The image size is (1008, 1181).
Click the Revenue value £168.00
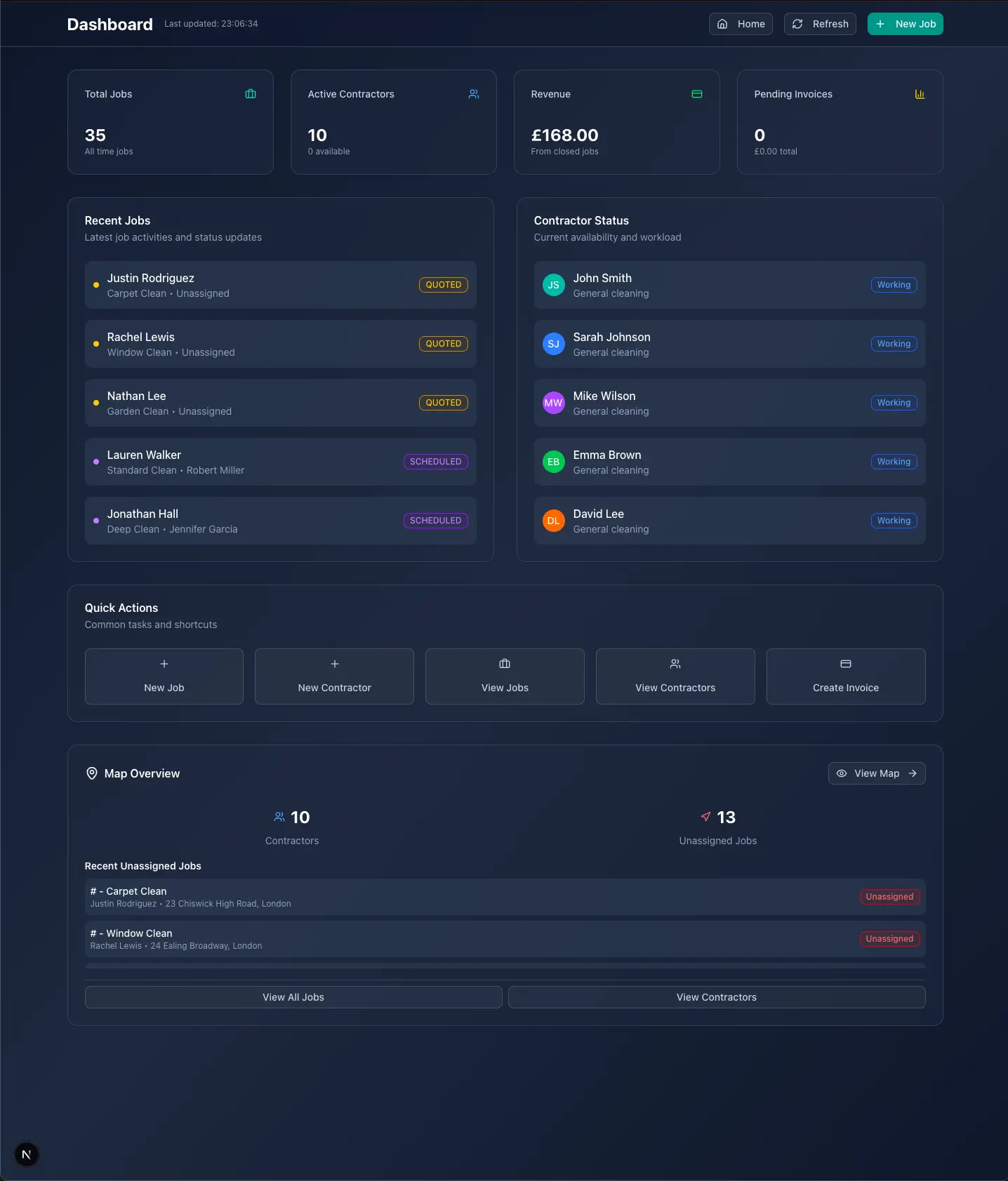click(x=565, y=135)
